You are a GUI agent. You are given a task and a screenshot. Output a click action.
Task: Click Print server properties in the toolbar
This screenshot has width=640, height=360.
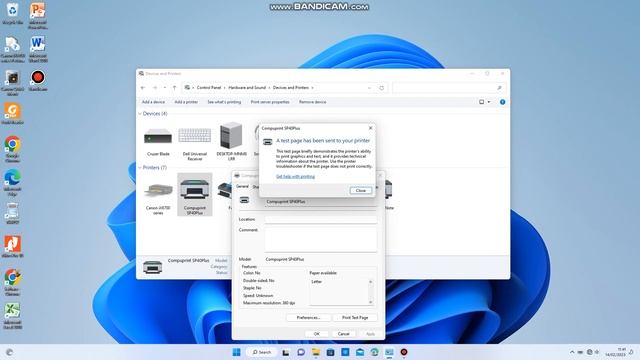(270, 102)
